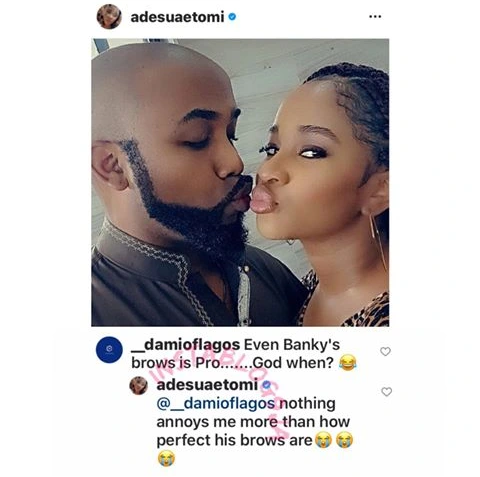Image resolution: width=480 pixels, height=477 pixels.
Task: Like the _damioflagos comment with heart
Action: coord(385,351)
